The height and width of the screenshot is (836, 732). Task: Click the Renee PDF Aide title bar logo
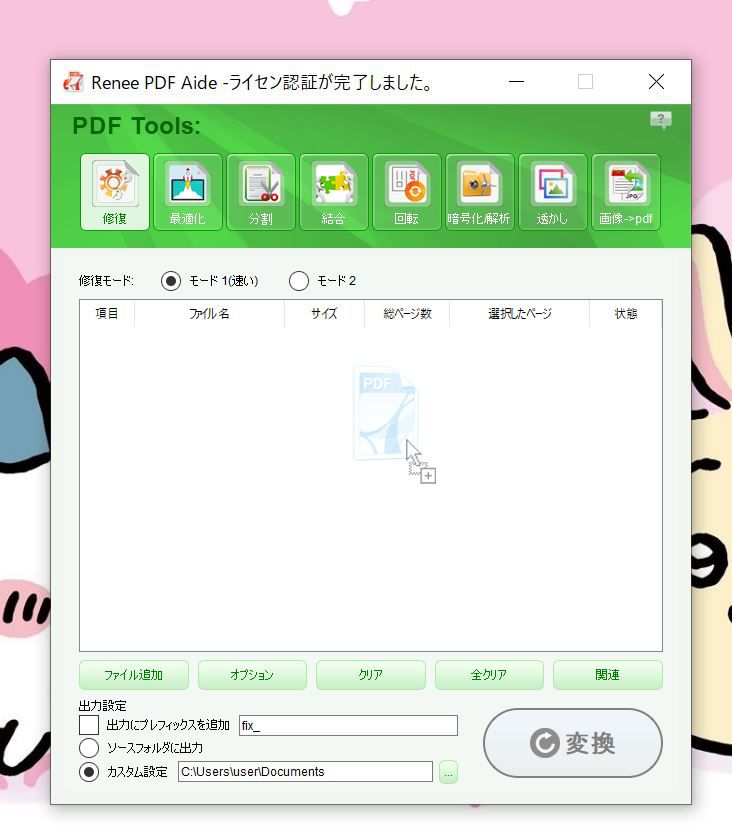click(x=73, y=82)
